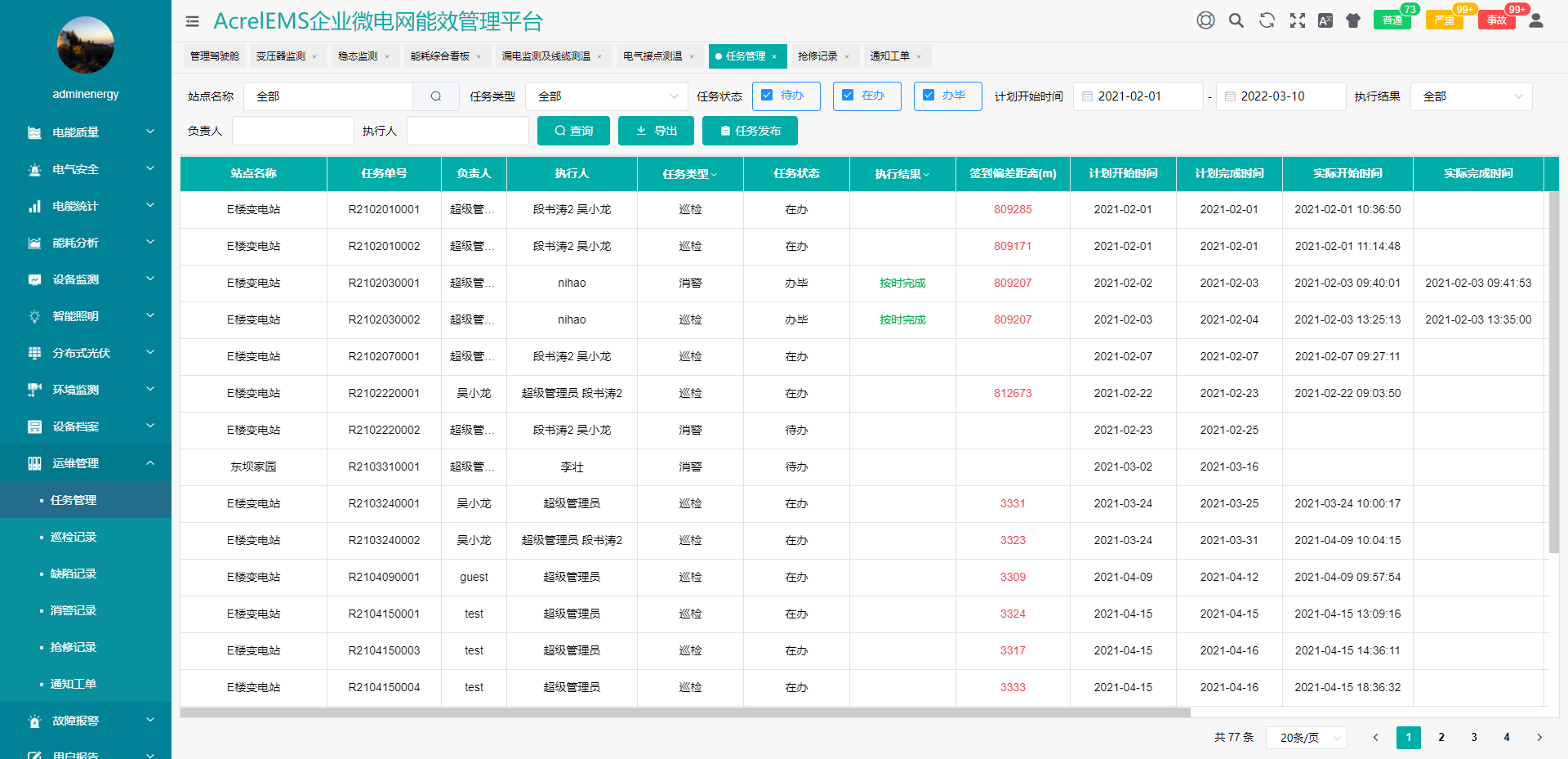The image size is (1568, 759).
Task: Click calendar icon in end date 2022-03-10 field
Action: [1230, 96]
